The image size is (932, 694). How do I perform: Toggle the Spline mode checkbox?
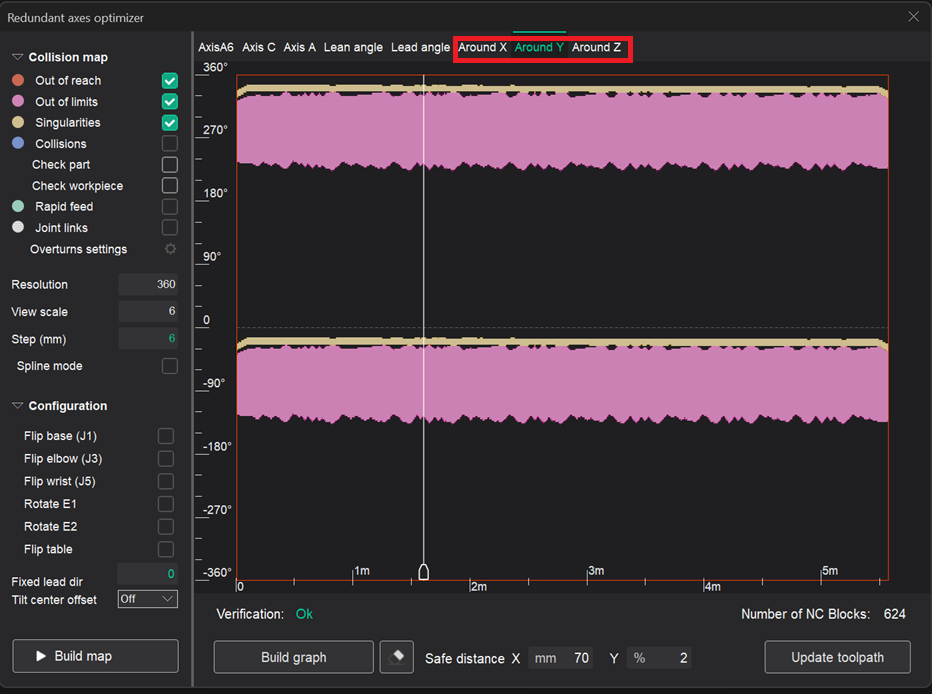pyautogui.click(x=170, y=366)
